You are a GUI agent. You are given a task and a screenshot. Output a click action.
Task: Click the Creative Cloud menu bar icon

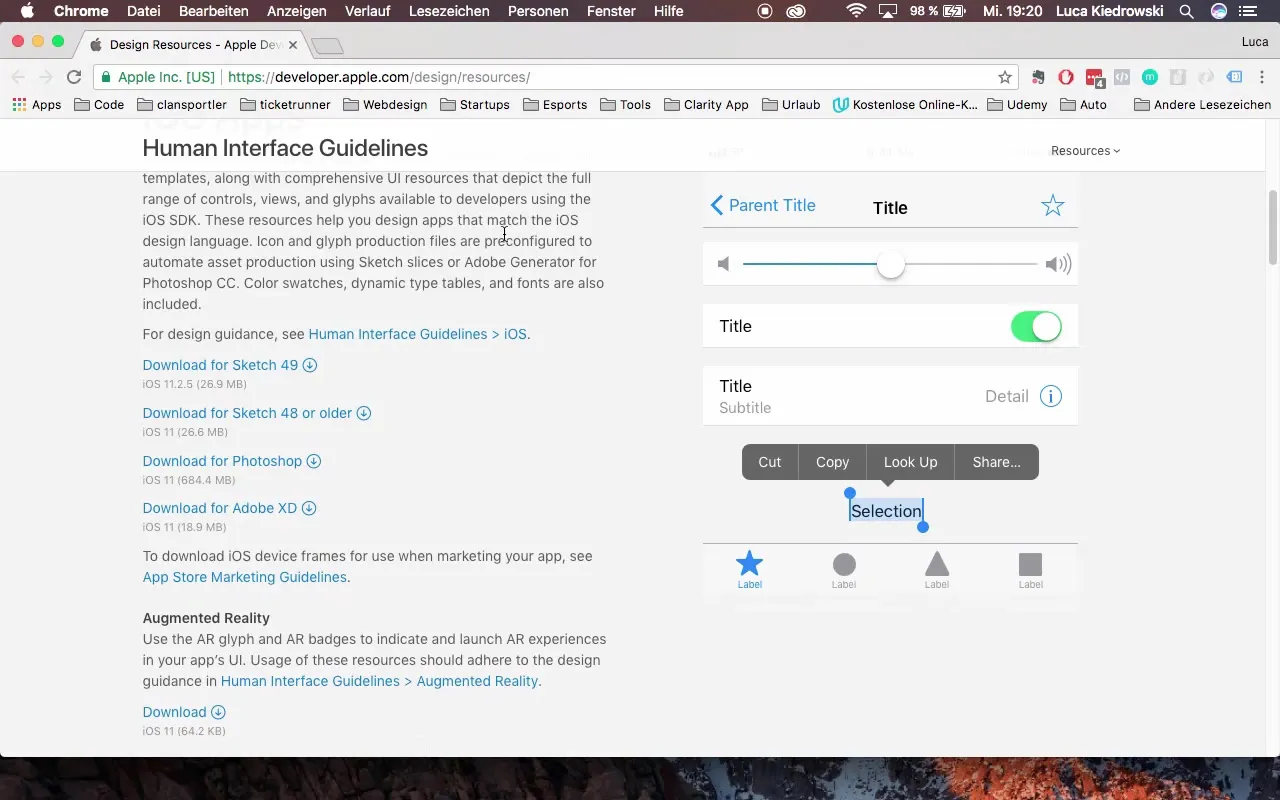point(796,11)
